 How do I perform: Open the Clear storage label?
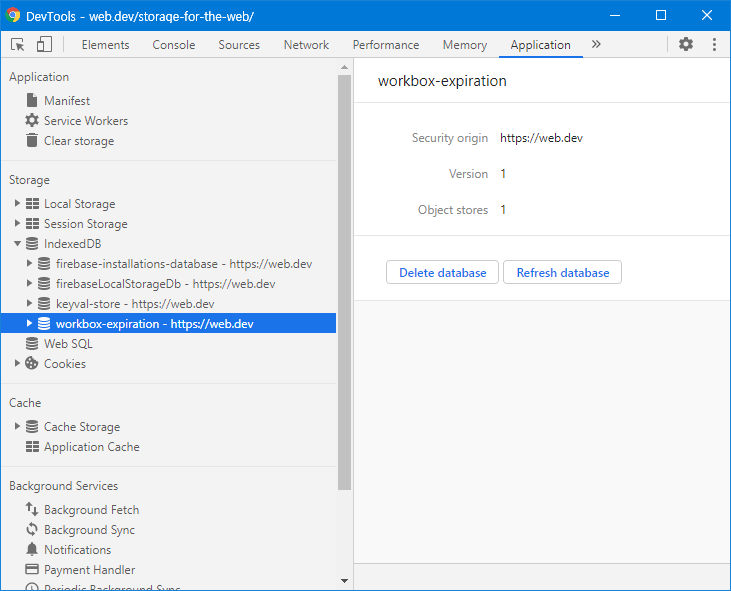(x=79, y=141)
